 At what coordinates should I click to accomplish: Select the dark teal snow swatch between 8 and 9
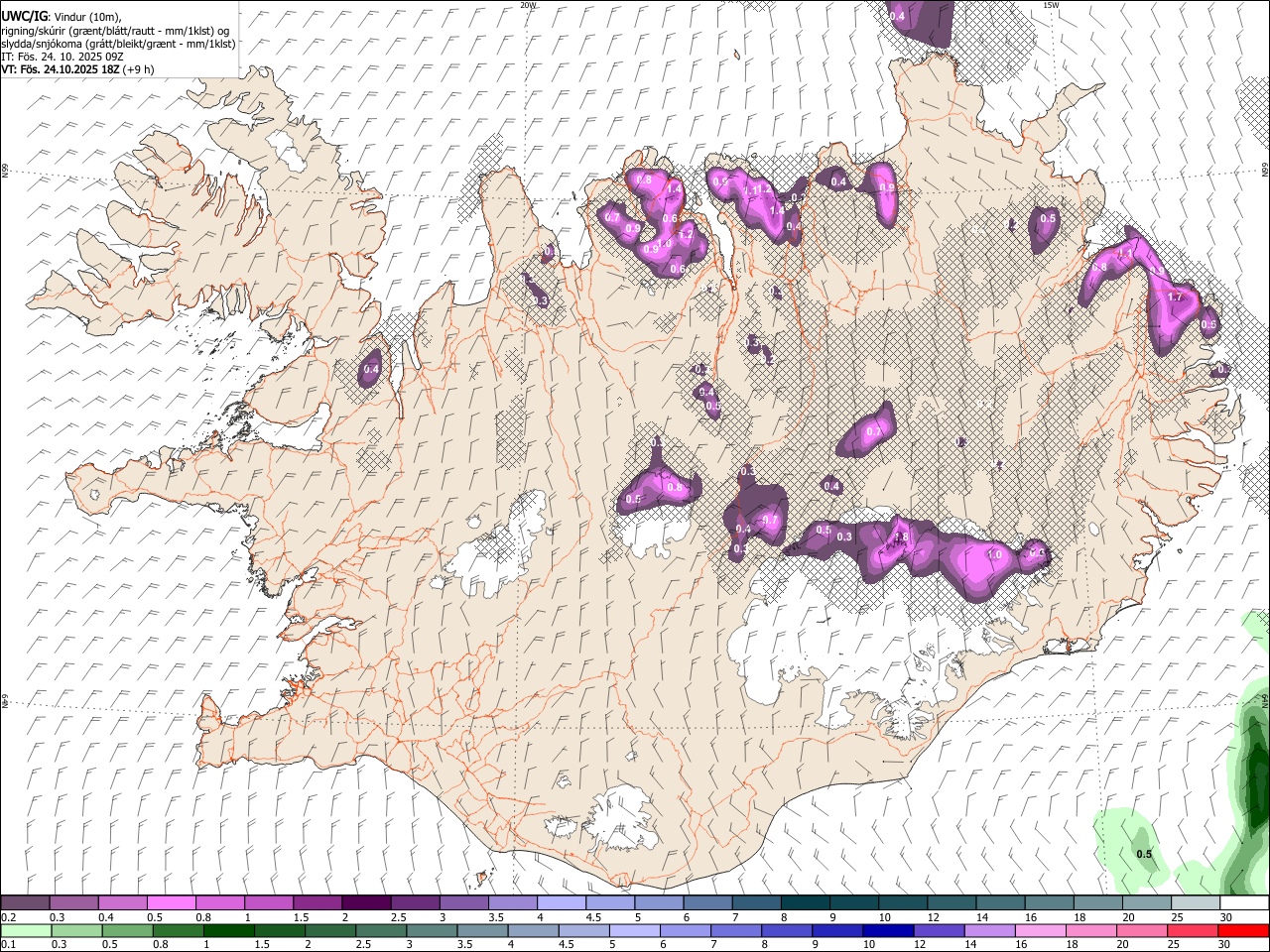tap(805, 903)
